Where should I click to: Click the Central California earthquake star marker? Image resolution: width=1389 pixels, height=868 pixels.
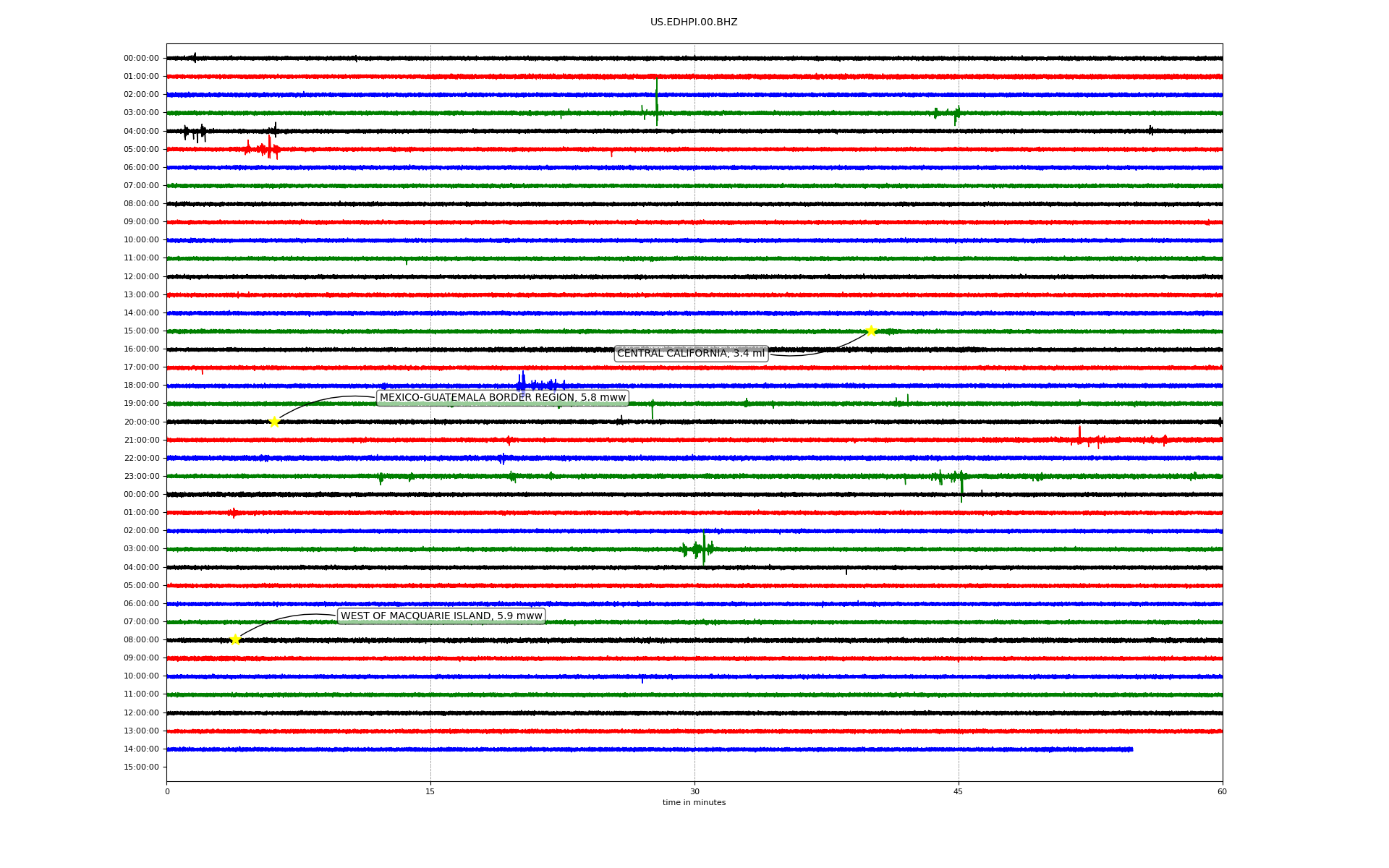pos(871,331)
